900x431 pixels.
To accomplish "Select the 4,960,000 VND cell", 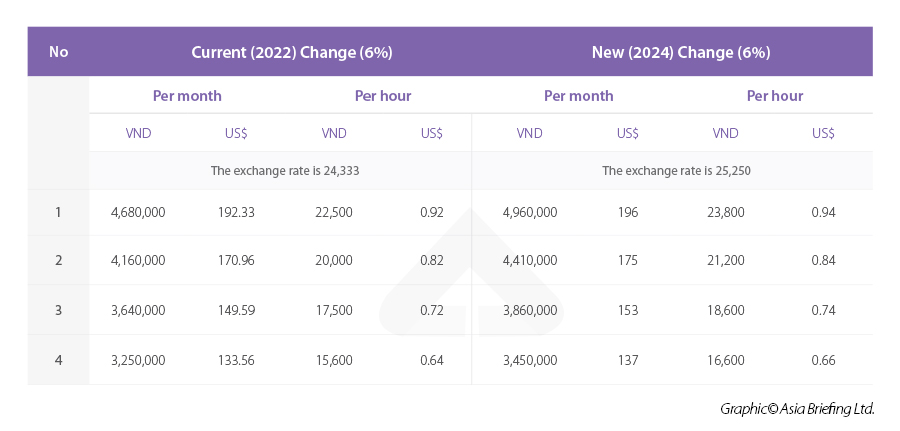I will point(529,212).
